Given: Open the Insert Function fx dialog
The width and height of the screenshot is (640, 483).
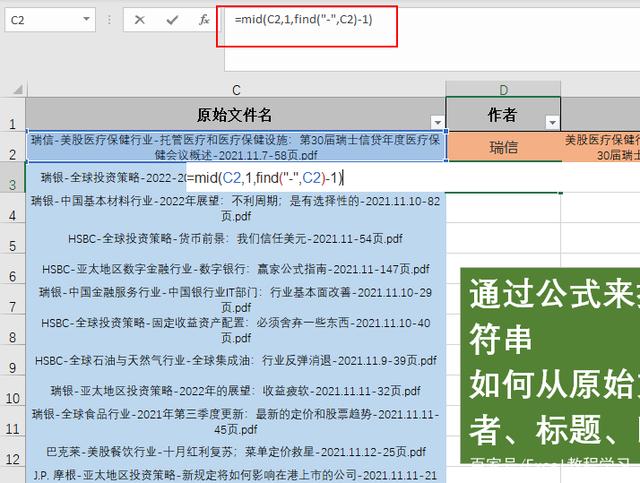Looking at the screenshot, I should coord(204,19).
